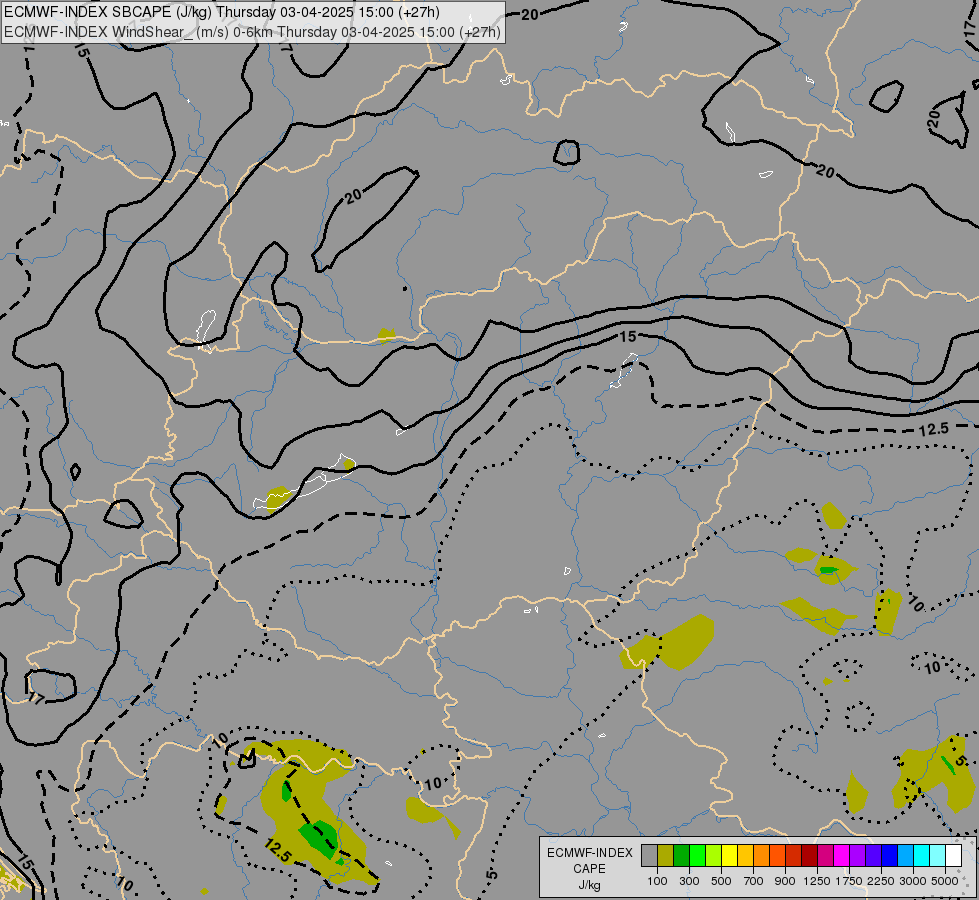Image resolution: width=979 pixels, height=900 pixels.
Task: Select the dark red legend swatch
Action: (x=809, y=856)
